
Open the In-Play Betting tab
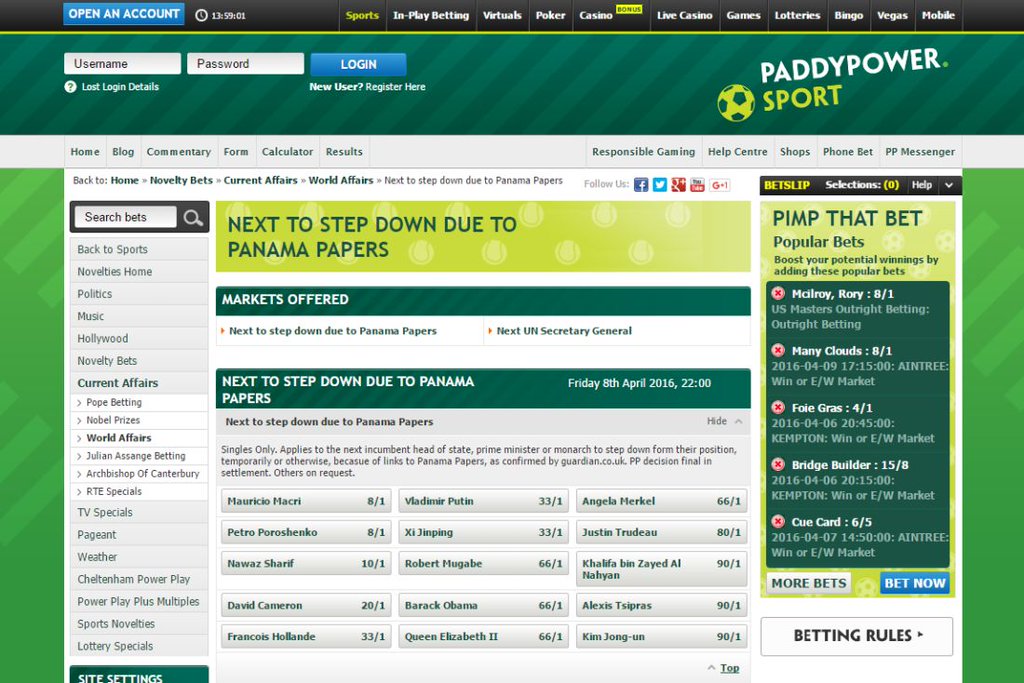431,15
